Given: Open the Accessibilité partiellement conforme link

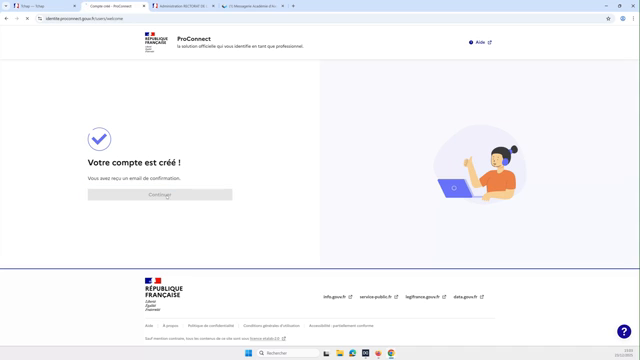Looking at the screenshot, I should [x=341, y=326].
